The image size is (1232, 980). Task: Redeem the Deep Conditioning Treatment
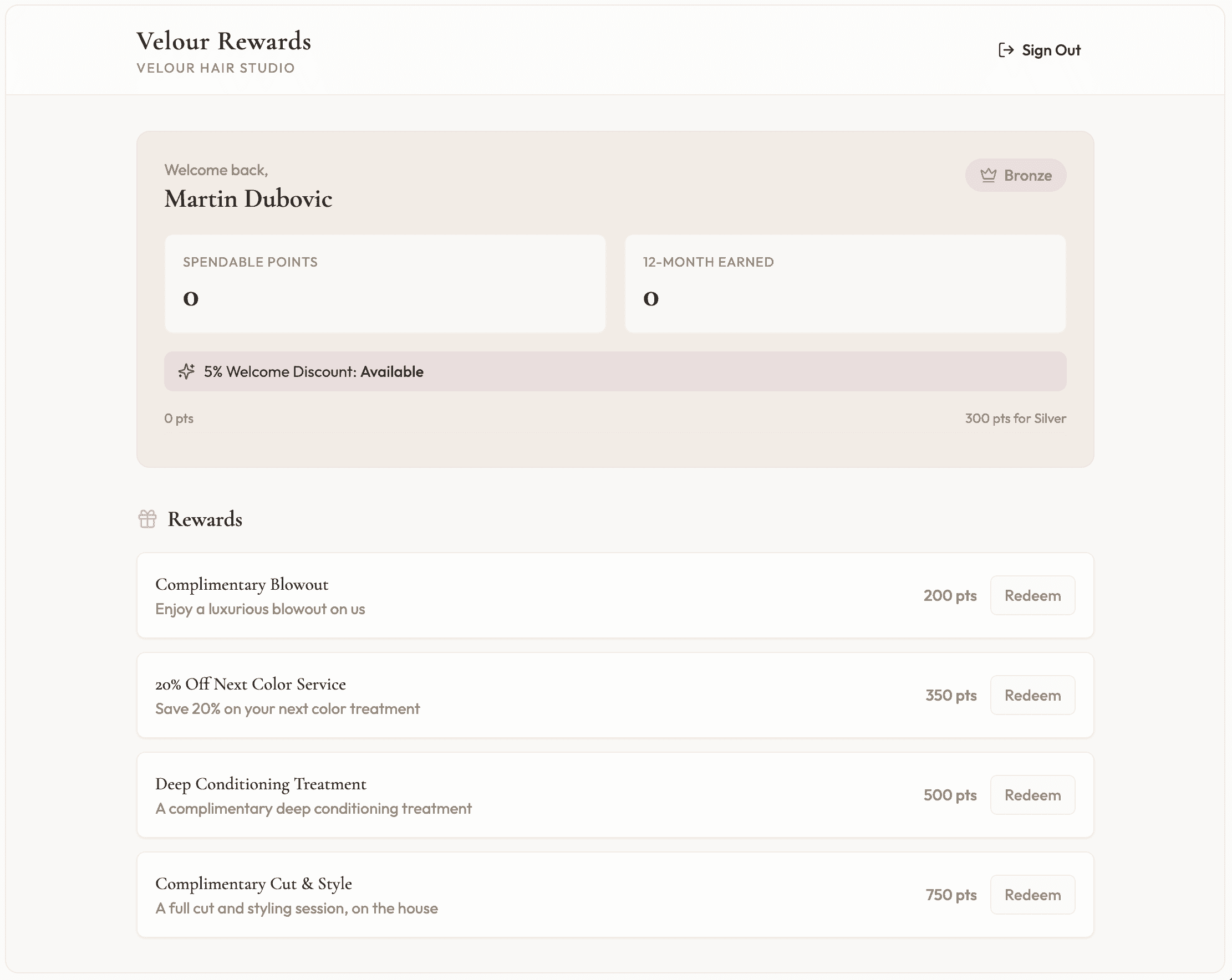click(x=1032, y=794)
